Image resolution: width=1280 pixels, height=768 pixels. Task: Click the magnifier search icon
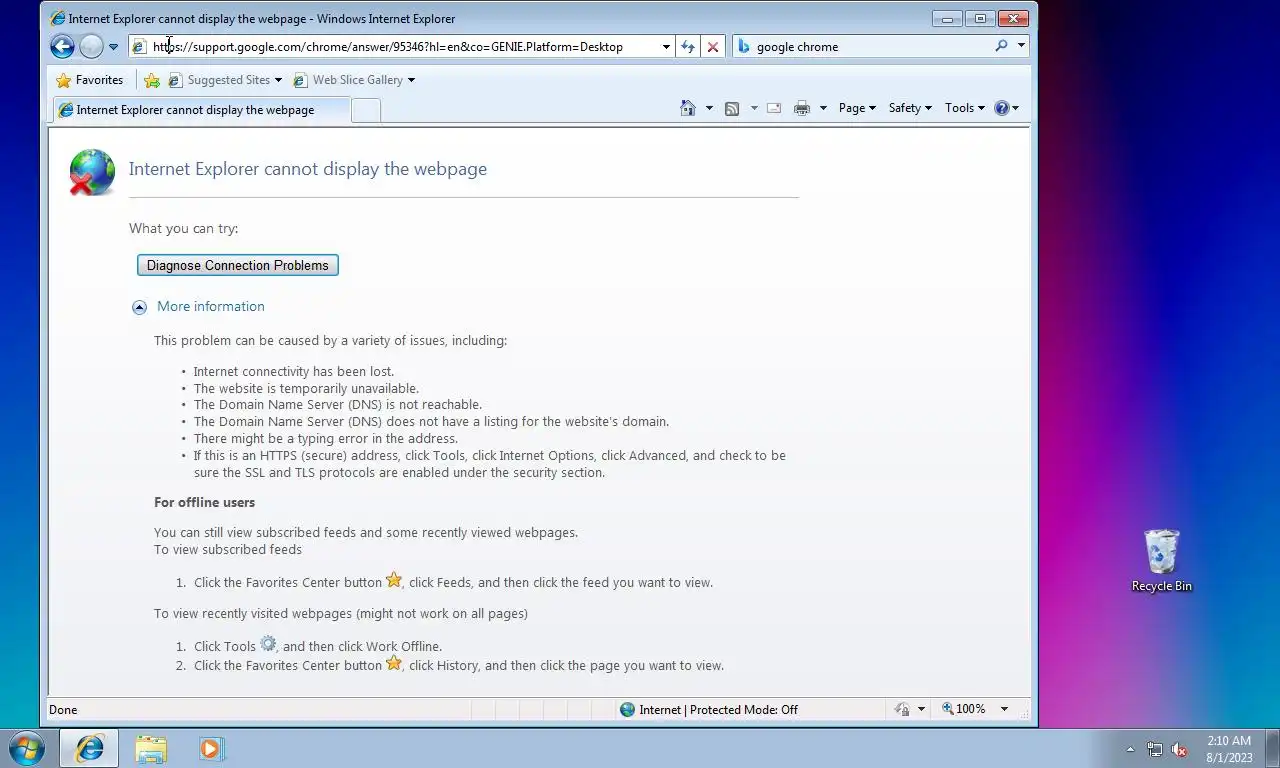1001,46
